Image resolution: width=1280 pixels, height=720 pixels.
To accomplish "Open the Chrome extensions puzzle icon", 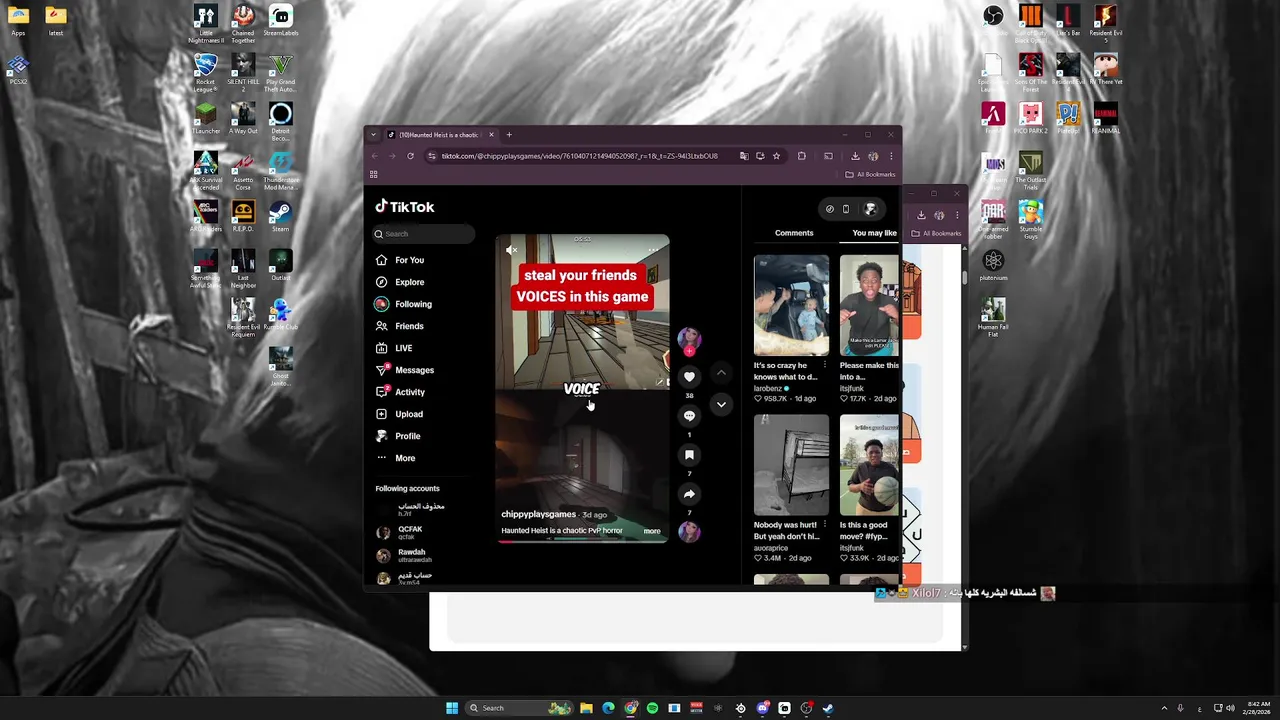I will tap(802, 156).
